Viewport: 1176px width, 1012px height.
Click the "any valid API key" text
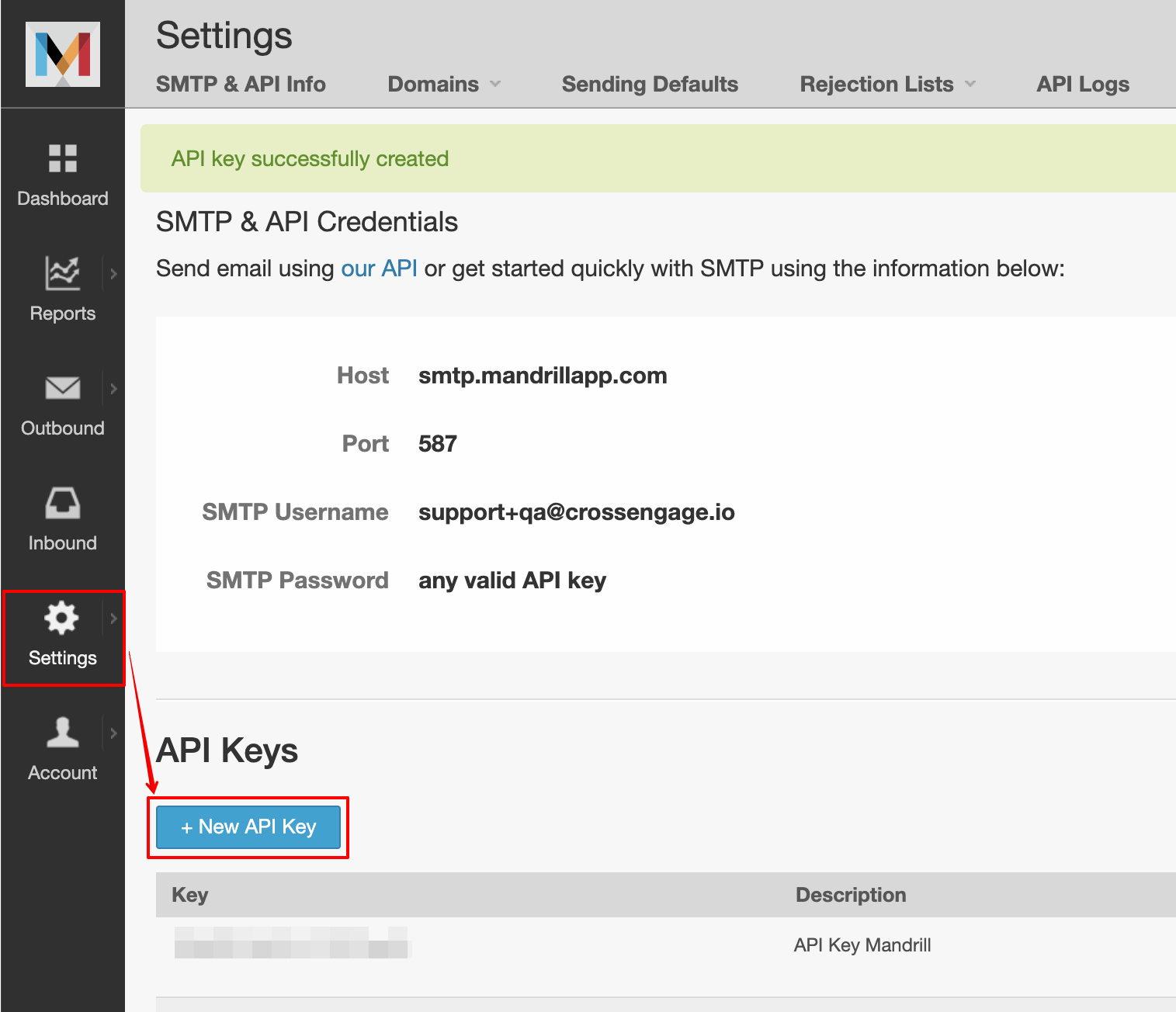click(512, 581)
